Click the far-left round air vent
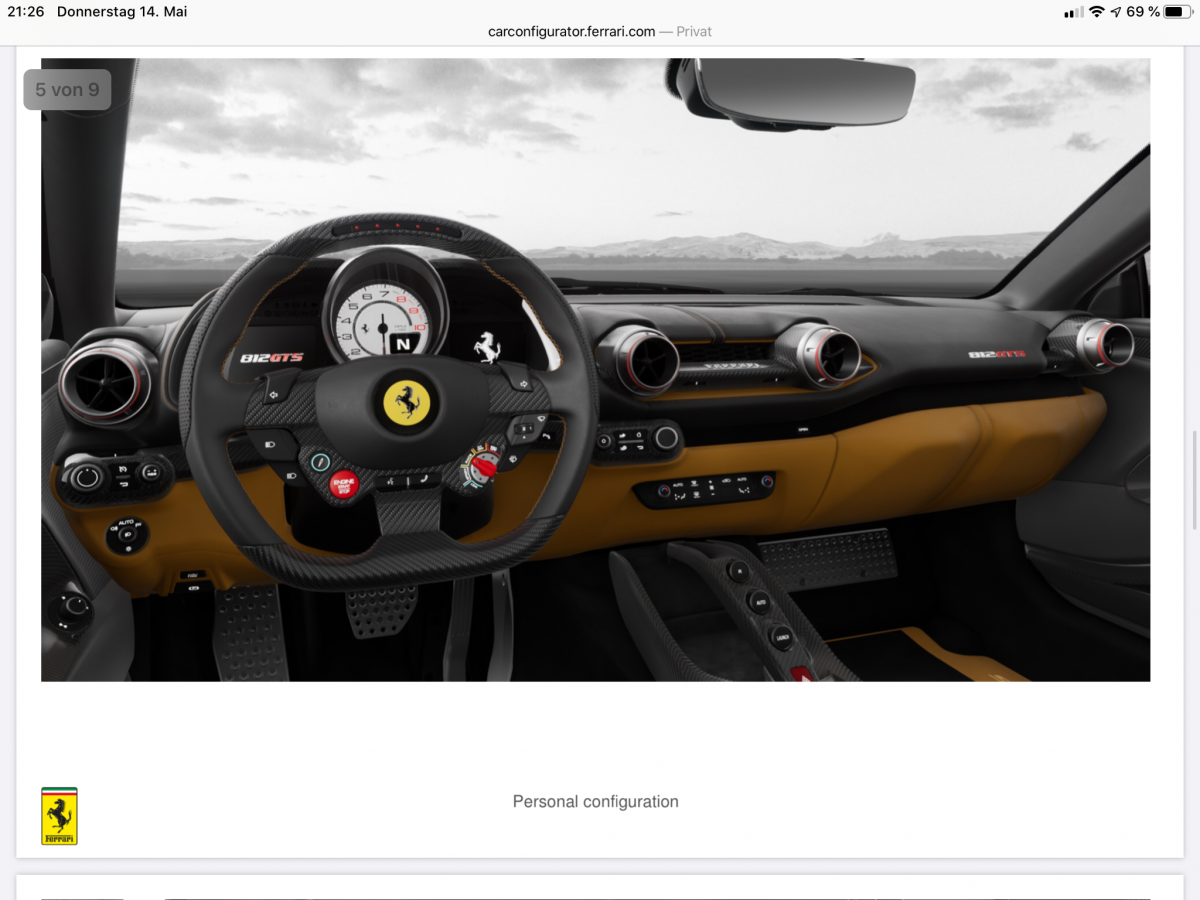This screenshot has height=900, width=1200. click(x=104, y=382)
